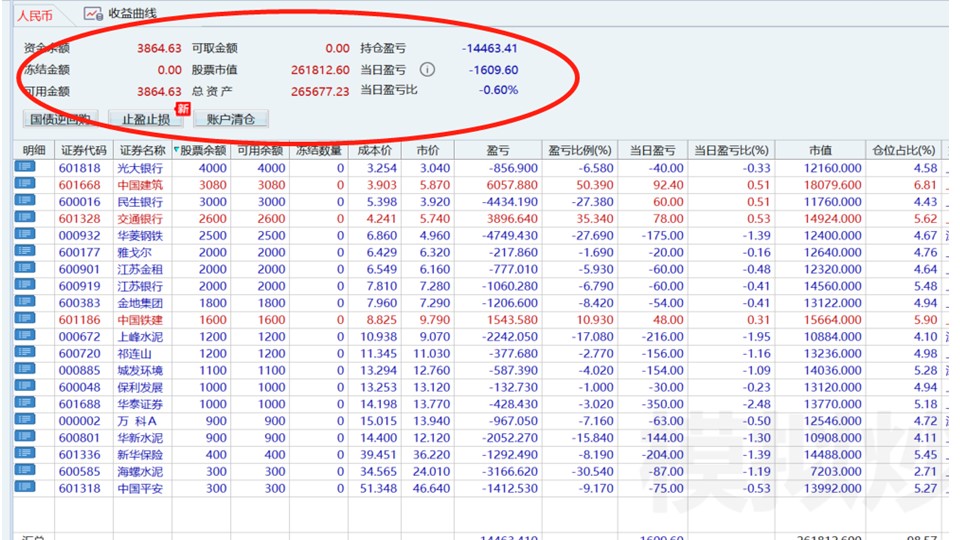Click 冻结数量 column header
Image resolution: width=960 pixels, height=540 pixels.
318,150
